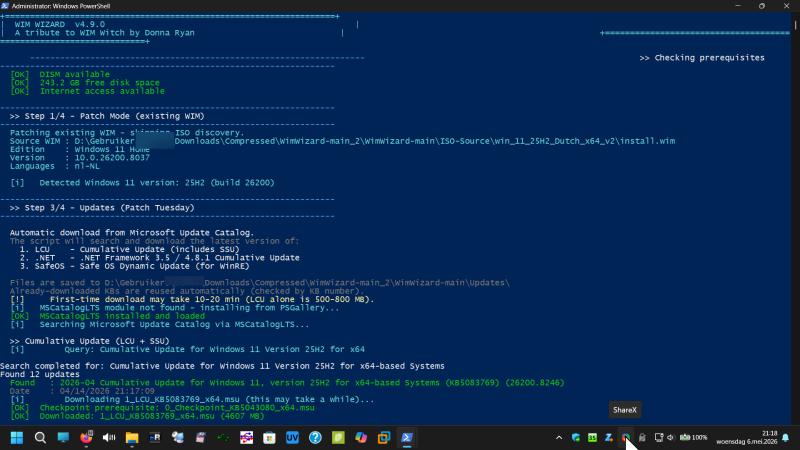The width and height of the screenshot is (800, 450).
Task: Show hidden system tray icons
Action: pos(559,438)
